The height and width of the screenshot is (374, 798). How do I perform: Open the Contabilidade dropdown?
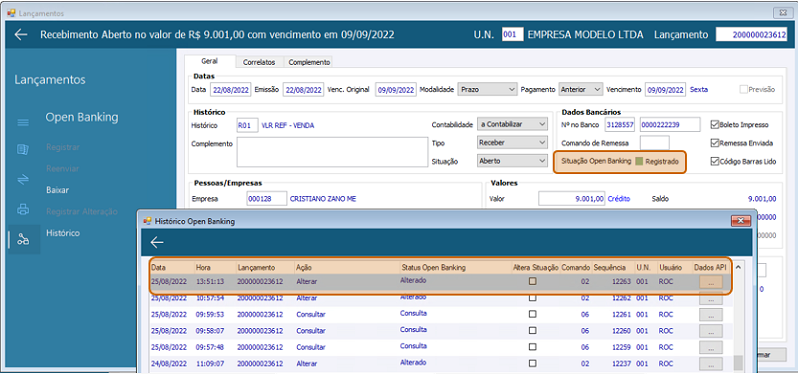512,124
